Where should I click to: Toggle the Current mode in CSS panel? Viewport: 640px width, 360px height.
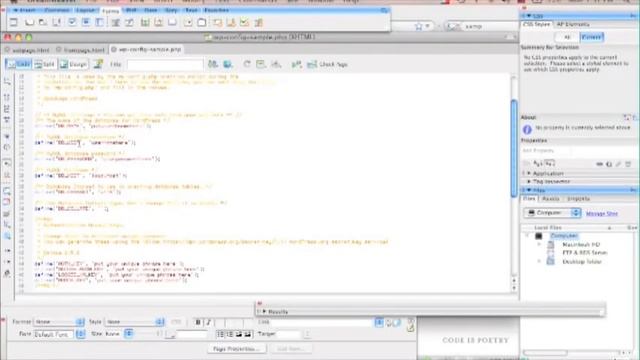coord(591,37)
